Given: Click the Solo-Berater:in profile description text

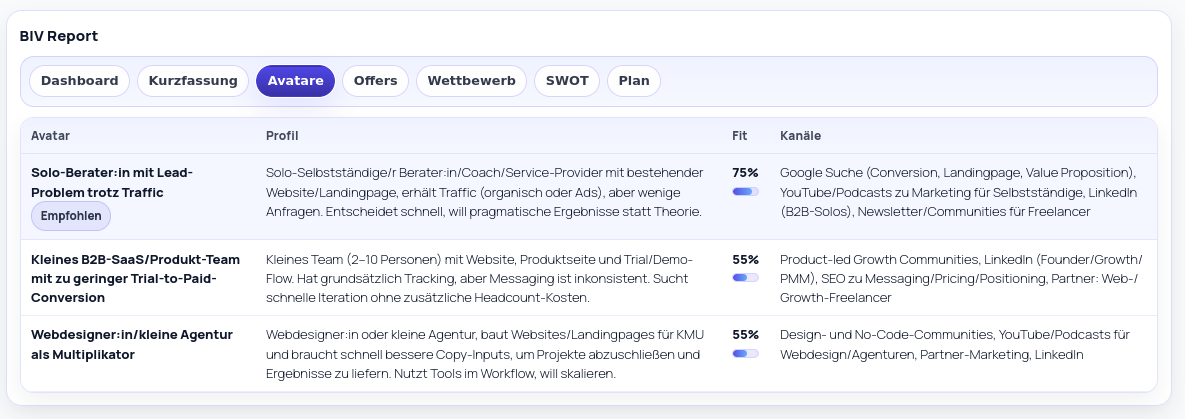Looking at the screenshot, I should tap(485, 192).
